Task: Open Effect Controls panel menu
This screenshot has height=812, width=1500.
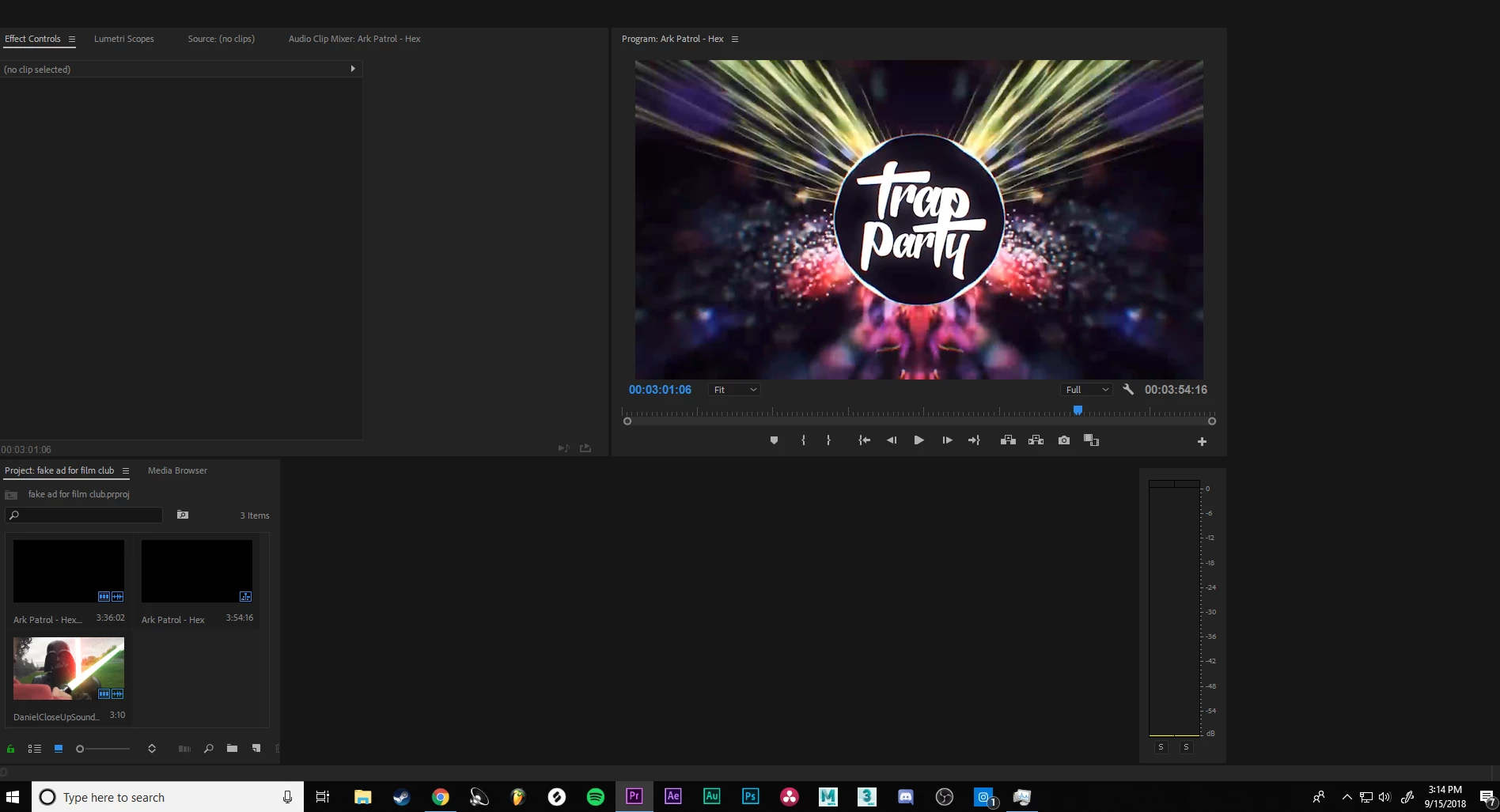Action: click(x=72, y=39)
